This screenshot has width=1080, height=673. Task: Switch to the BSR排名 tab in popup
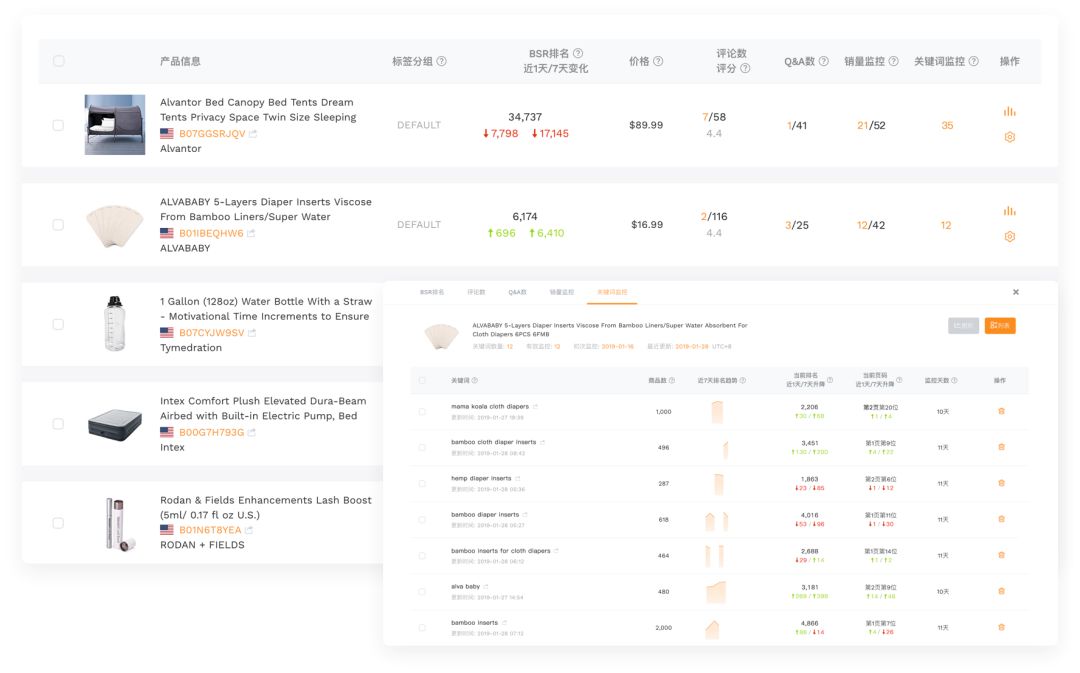432,292
